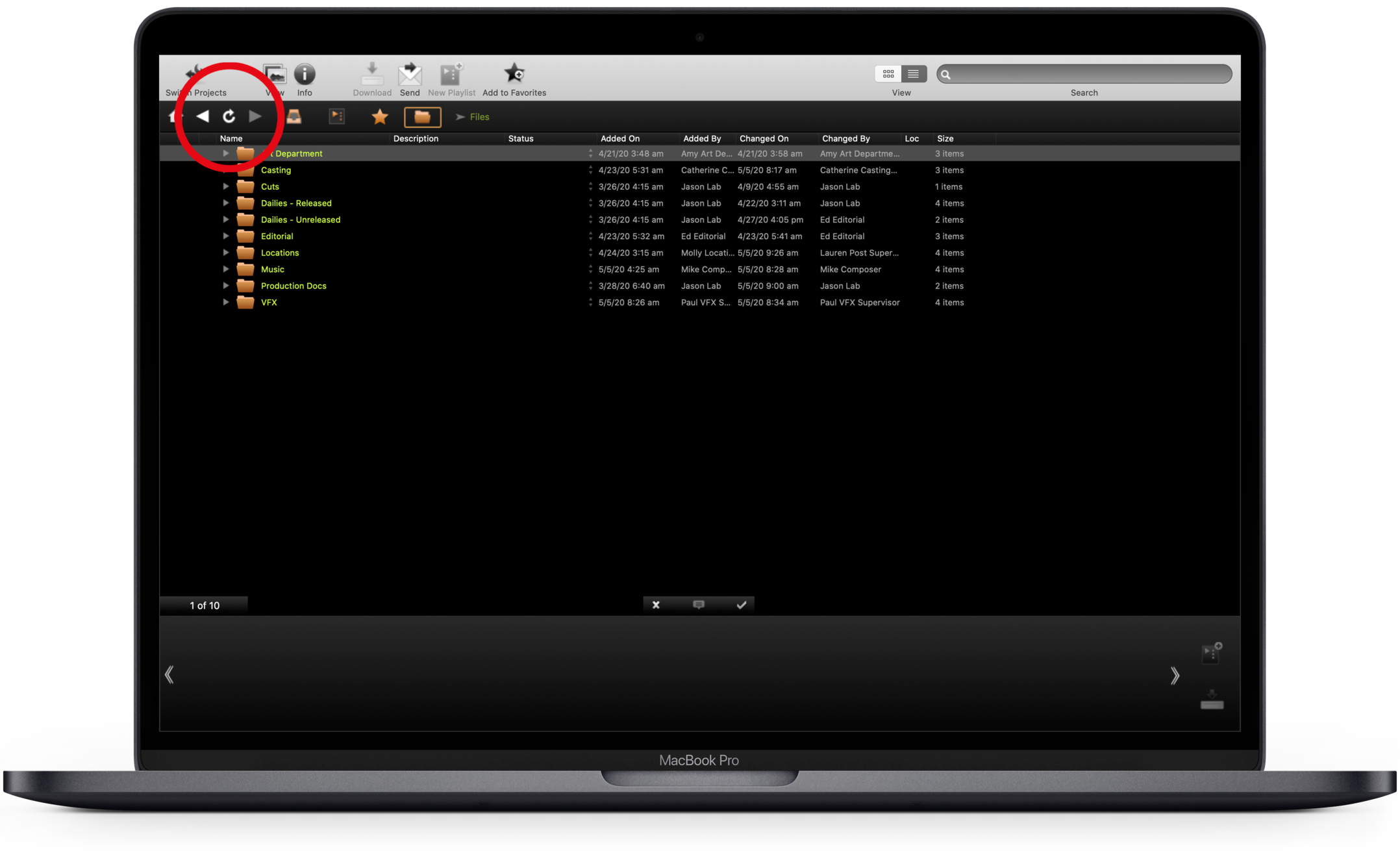Click the refresh arrow icon
Image resolution: width=1400 pixels, height=851 pixels.
coord(229,117)
